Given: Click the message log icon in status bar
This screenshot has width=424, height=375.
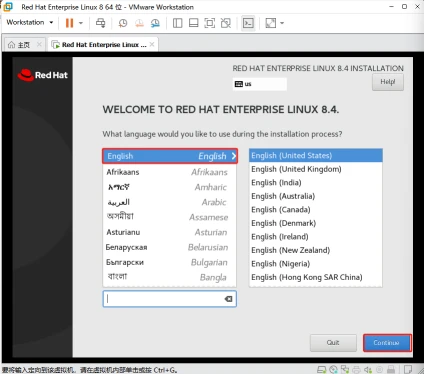Looking at the screenshot, I should 407,370.
